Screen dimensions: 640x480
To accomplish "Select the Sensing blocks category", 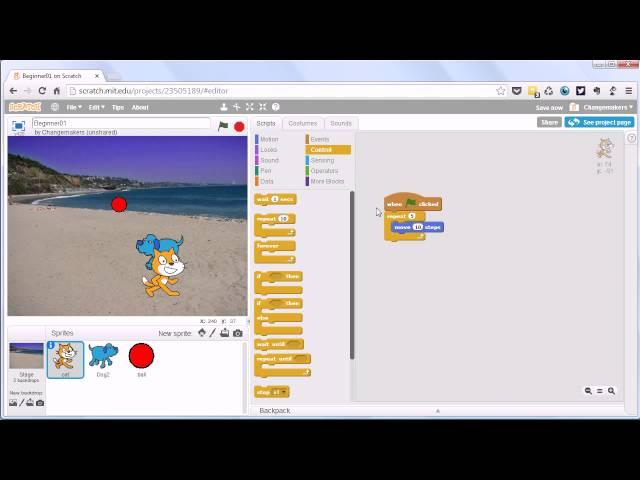I will pos(322,160).
